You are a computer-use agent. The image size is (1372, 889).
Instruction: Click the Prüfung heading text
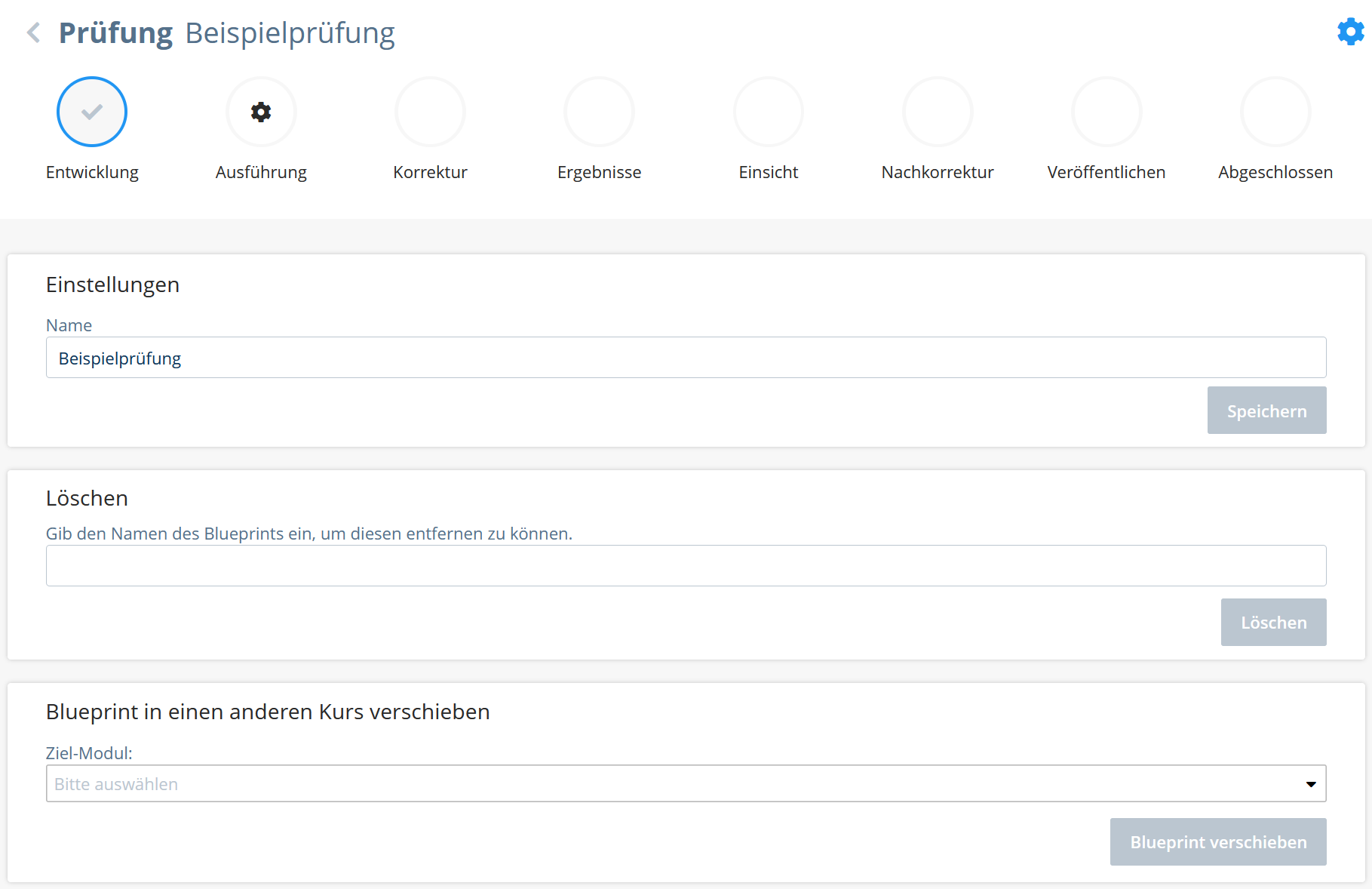pyautogui.click(x=116, y=33)
